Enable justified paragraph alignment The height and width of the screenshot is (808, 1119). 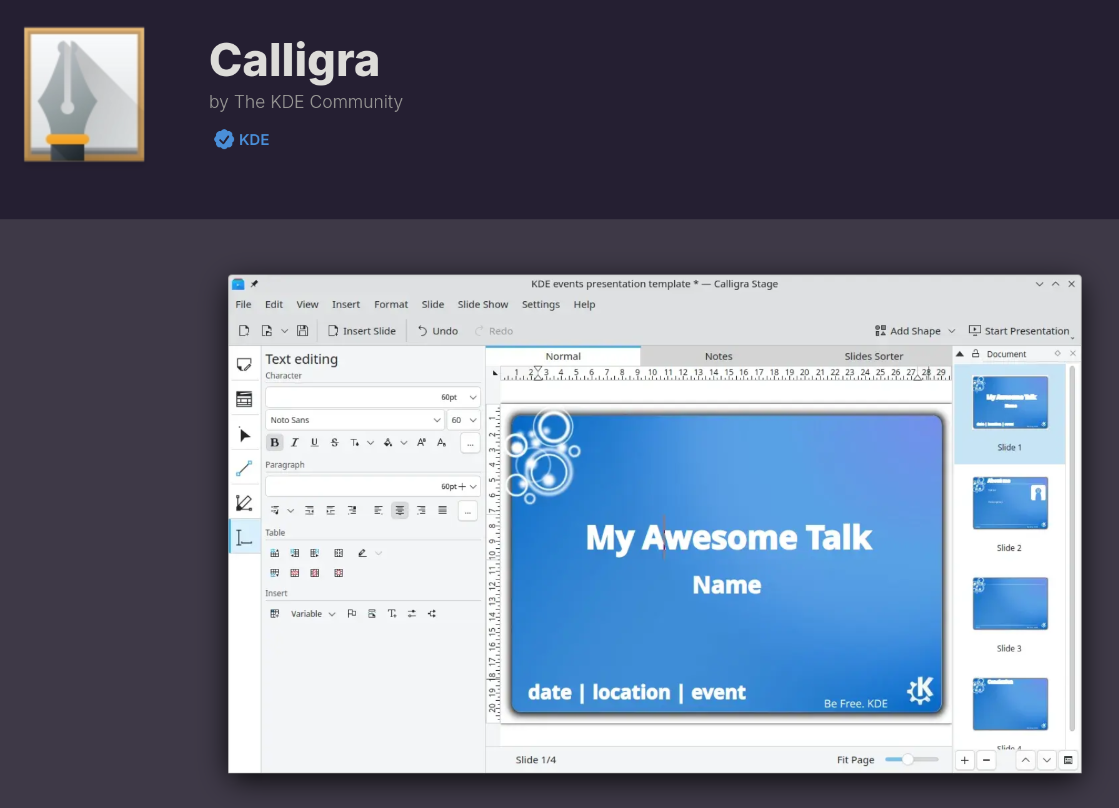[x=442, y=510]
